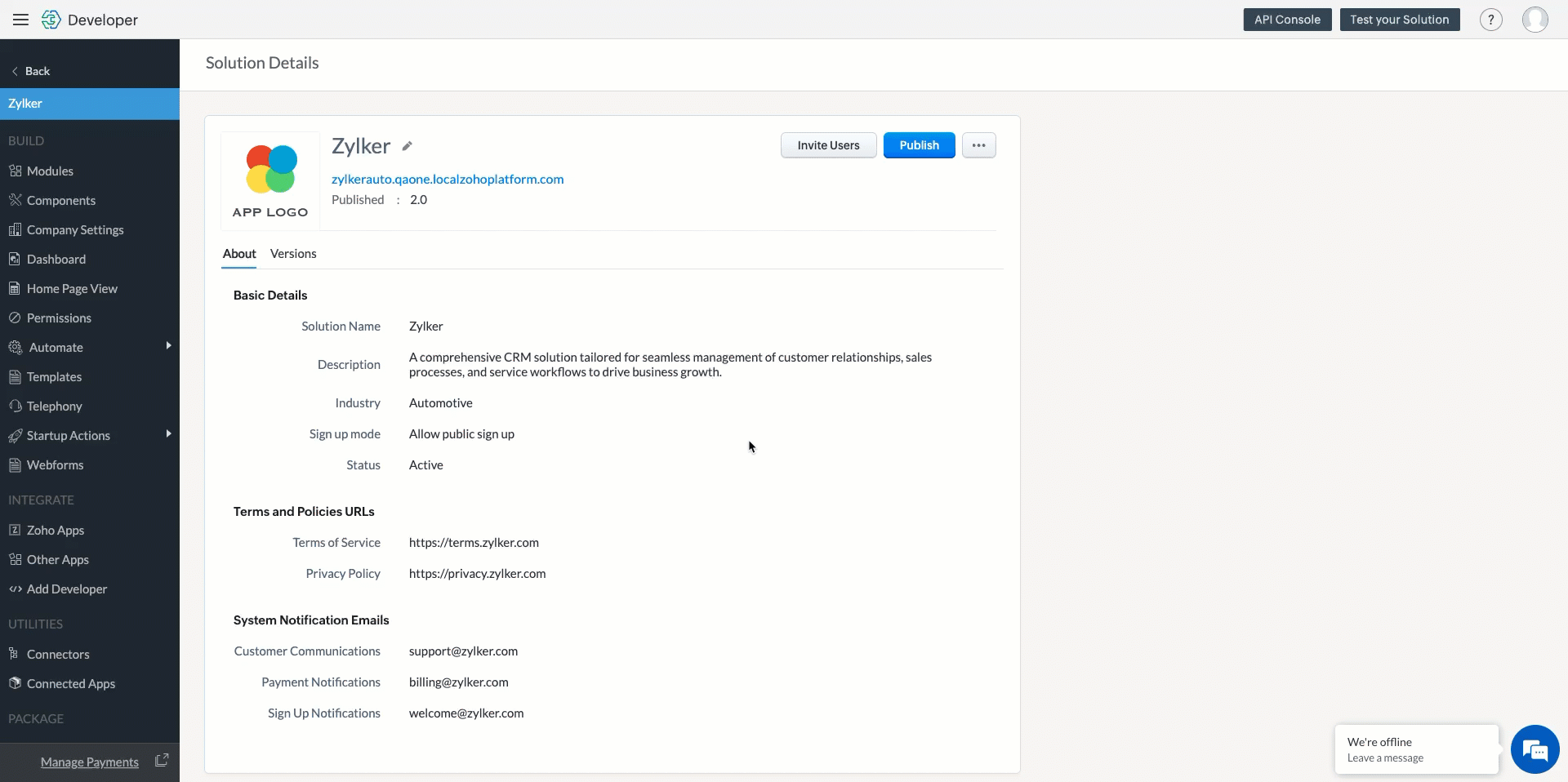Click the Active status value

pyautogui.click(x=425, y=465)
